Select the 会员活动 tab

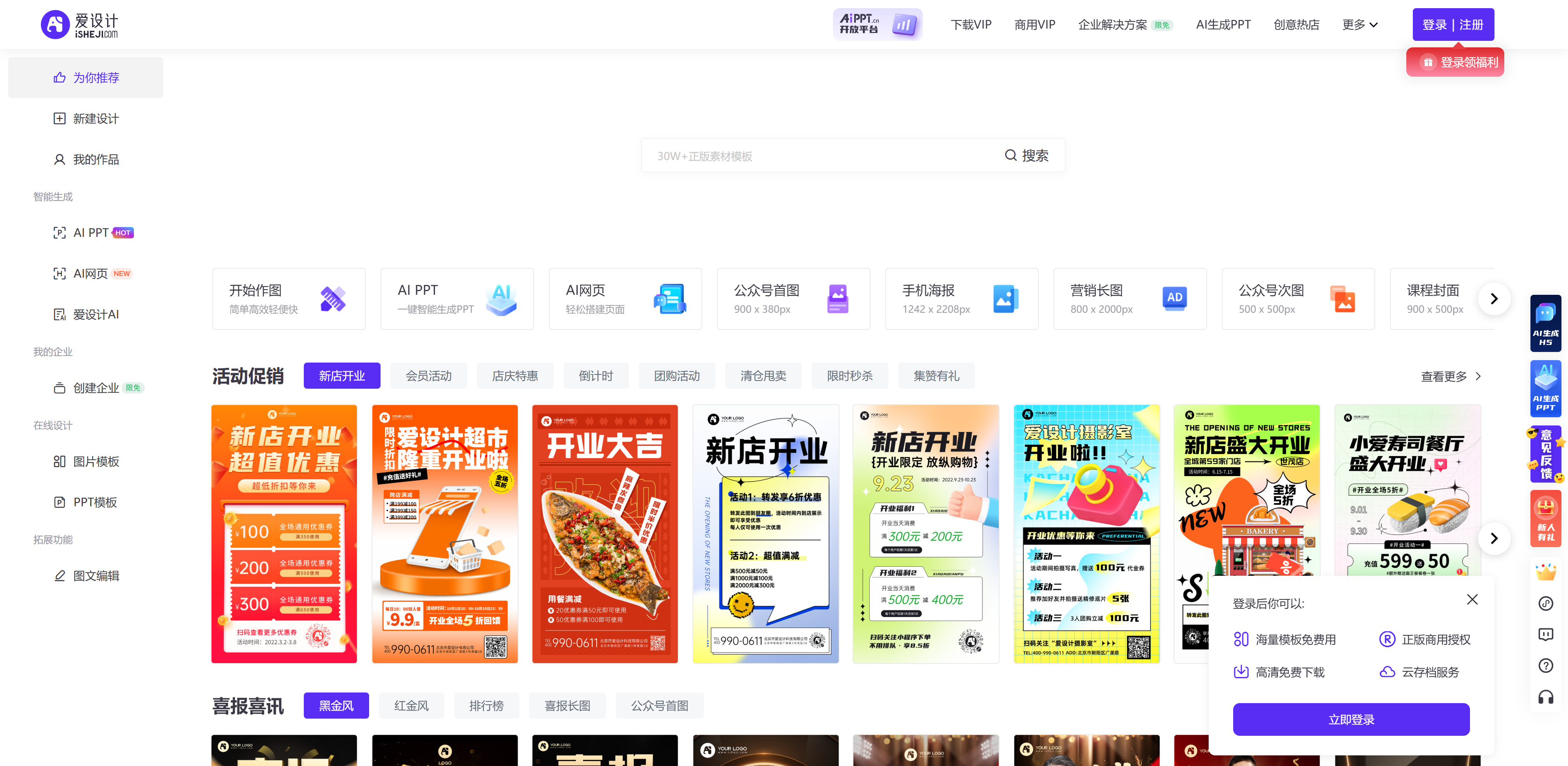pyautogui.click(x=428, y=376)
